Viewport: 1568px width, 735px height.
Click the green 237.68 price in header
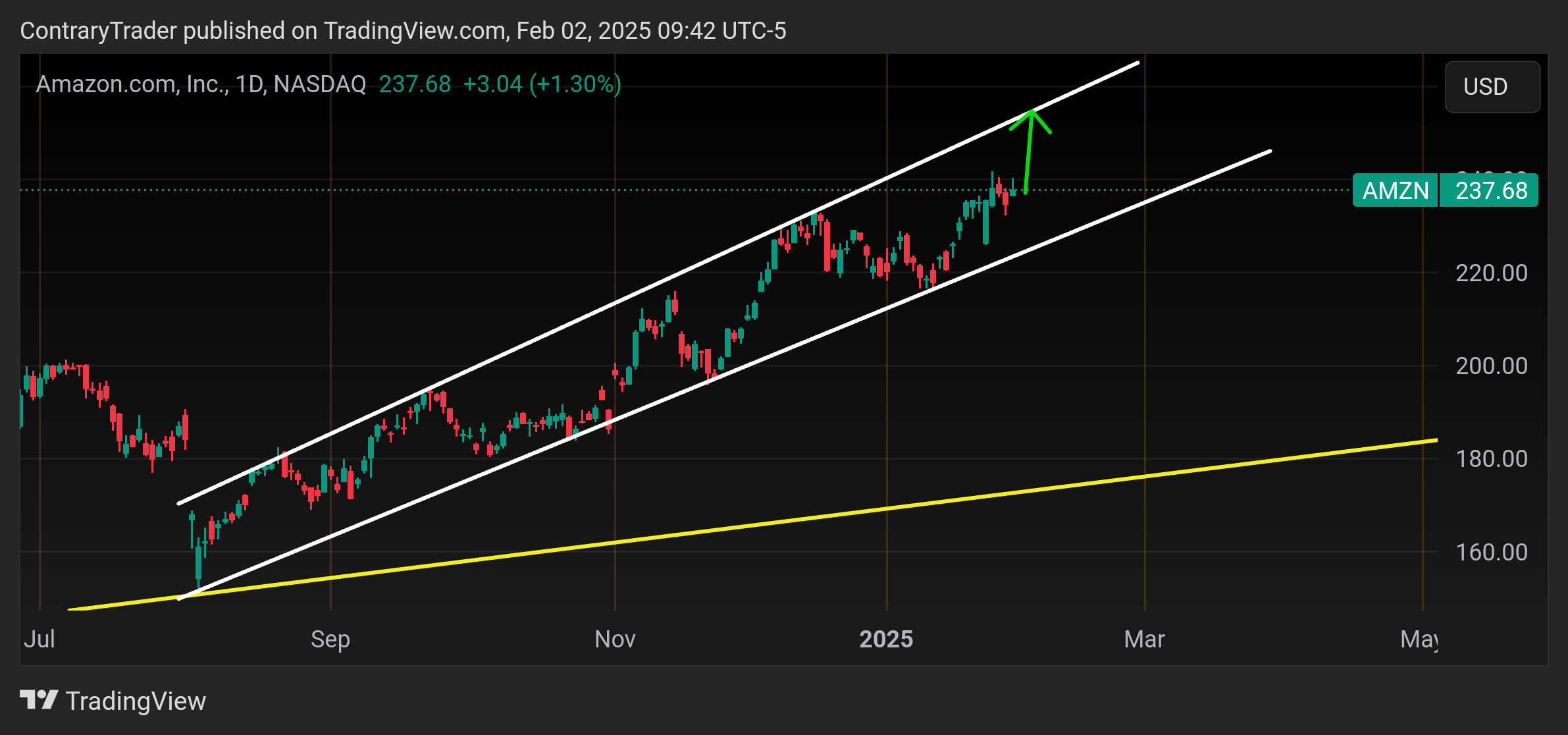[x=415, y=84]
